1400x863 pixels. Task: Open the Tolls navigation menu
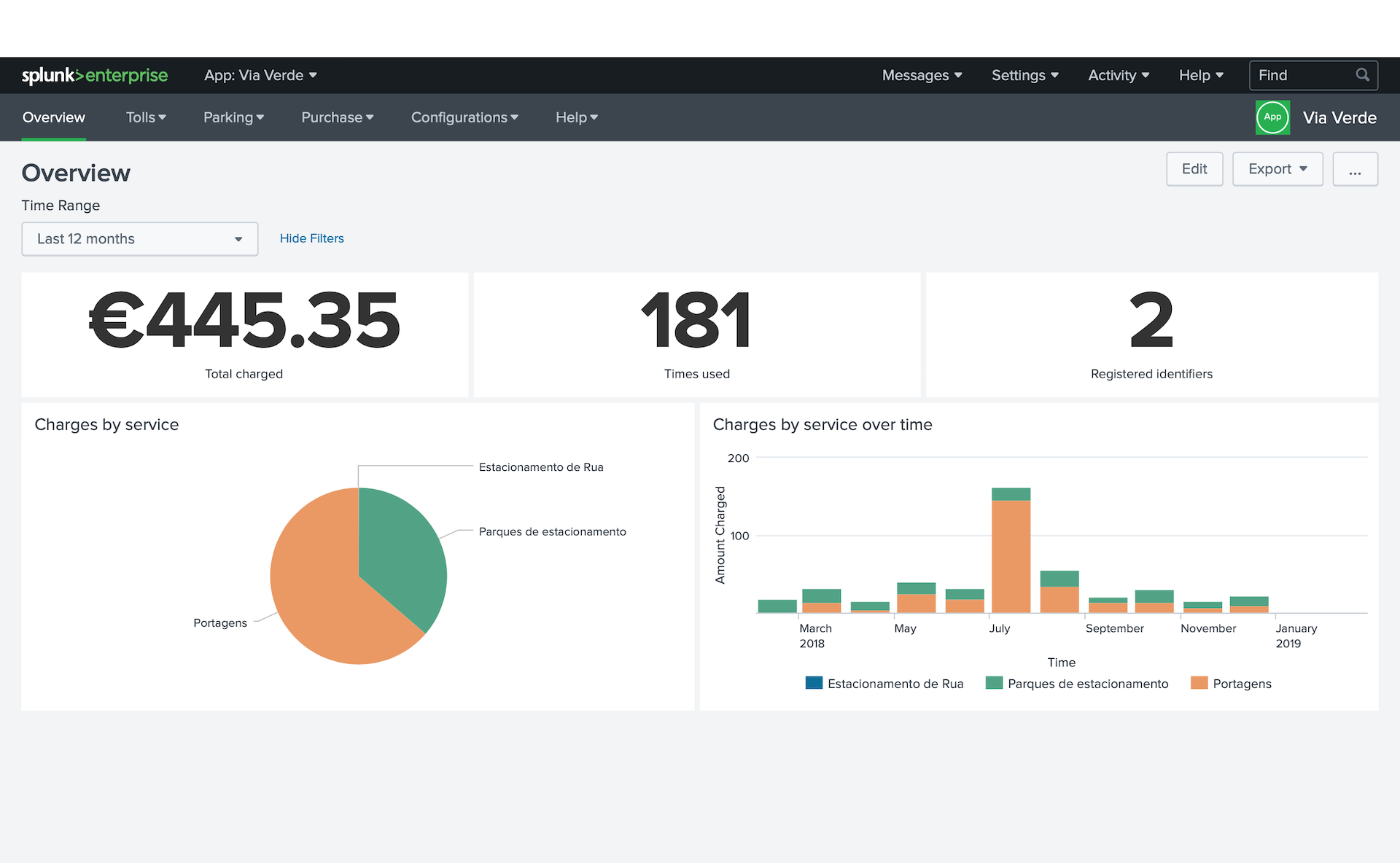pyautogui.click(x=146, y=117)
